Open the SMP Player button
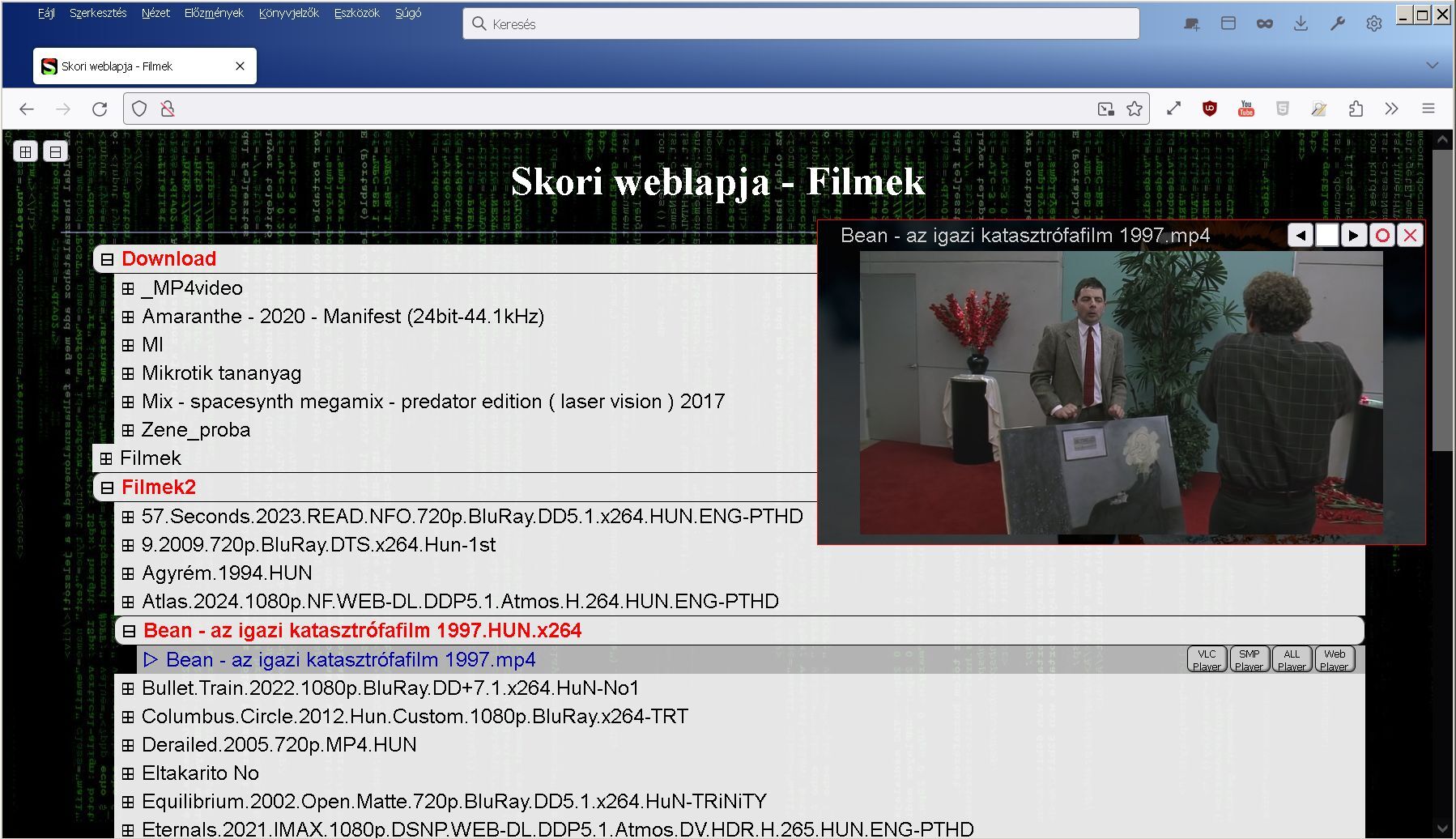This screenshot has height=839, width=1456. 1249,659
